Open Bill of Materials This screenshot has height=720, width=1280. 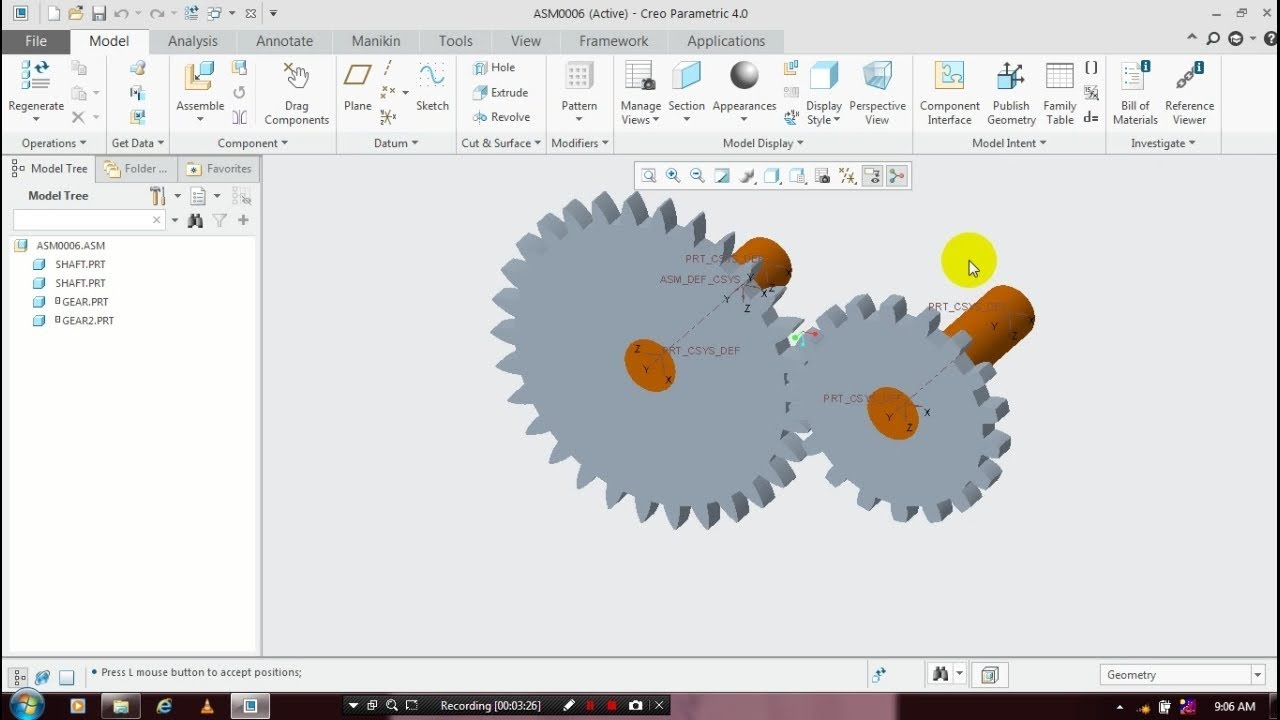tap(1135, 93)
